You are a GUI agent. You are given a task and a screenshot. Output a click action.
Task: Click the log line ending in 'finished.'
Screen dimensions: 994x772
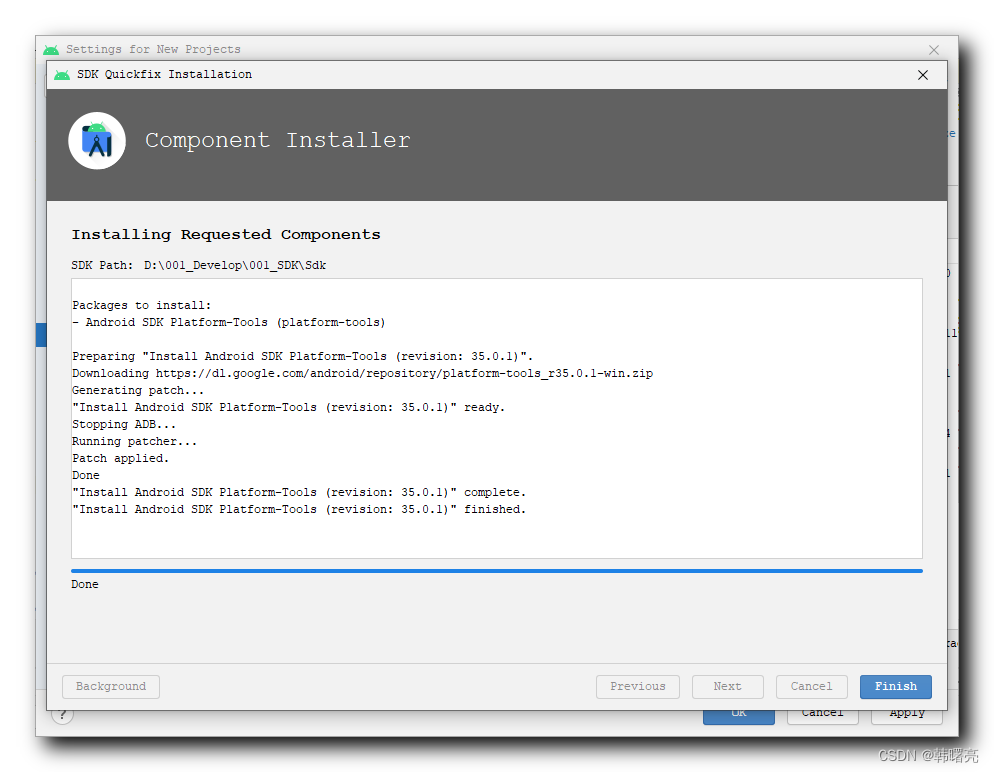click(x=299, y=510)
